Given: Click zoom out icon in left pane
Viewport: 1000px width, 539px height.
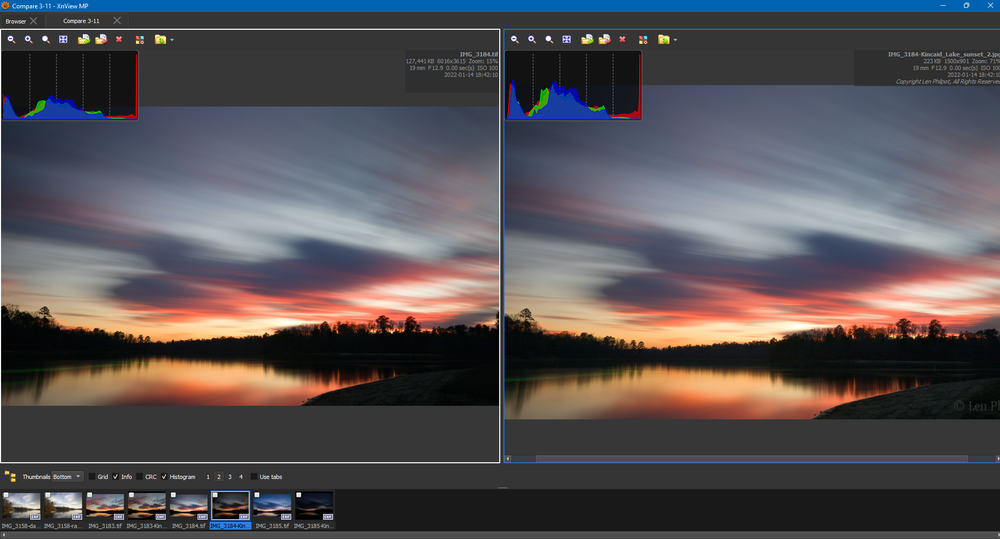Looking at the screenshot, I should (x=11, y=39).
